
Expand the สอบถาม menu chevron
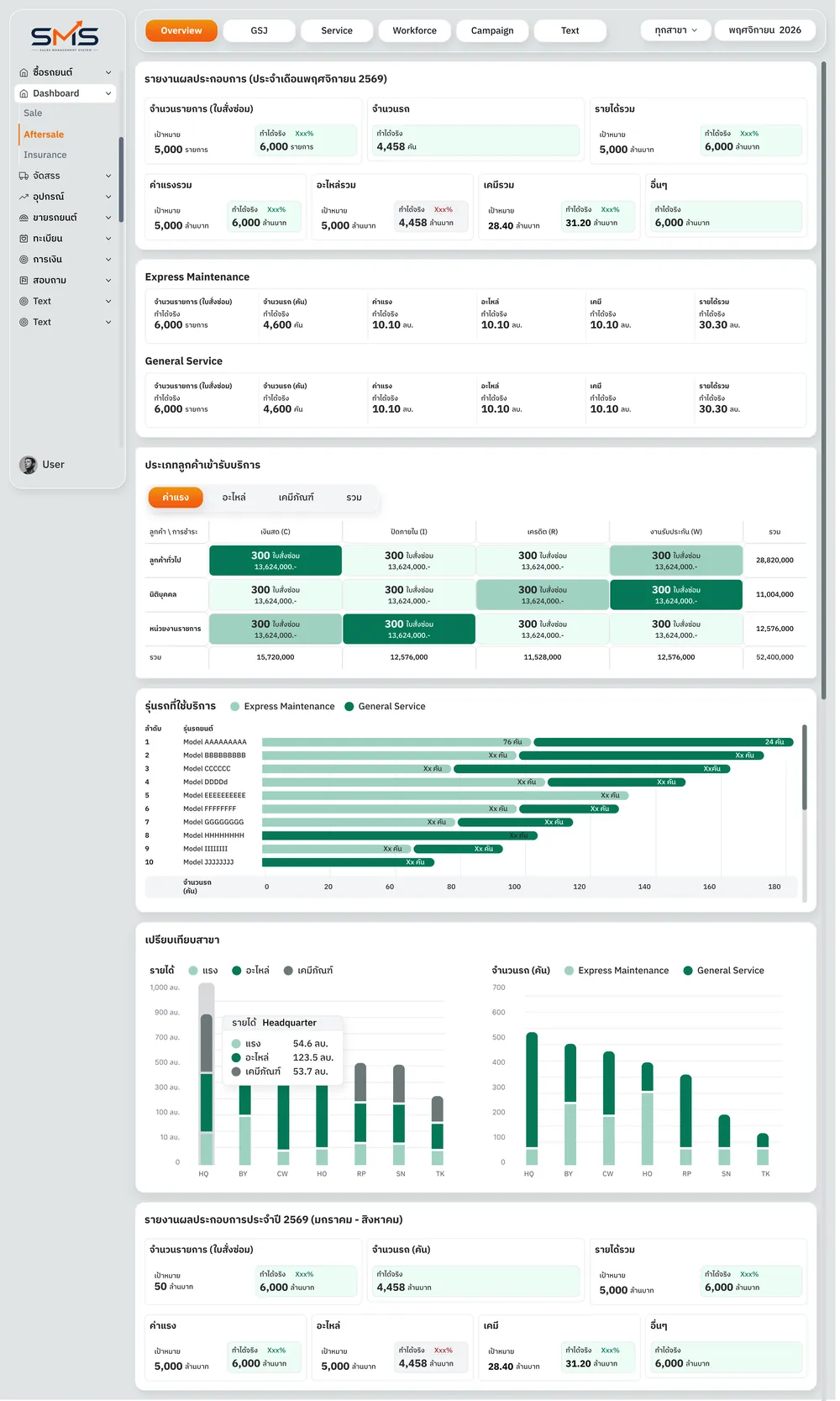pyautogui.click(x=108, y=280)
